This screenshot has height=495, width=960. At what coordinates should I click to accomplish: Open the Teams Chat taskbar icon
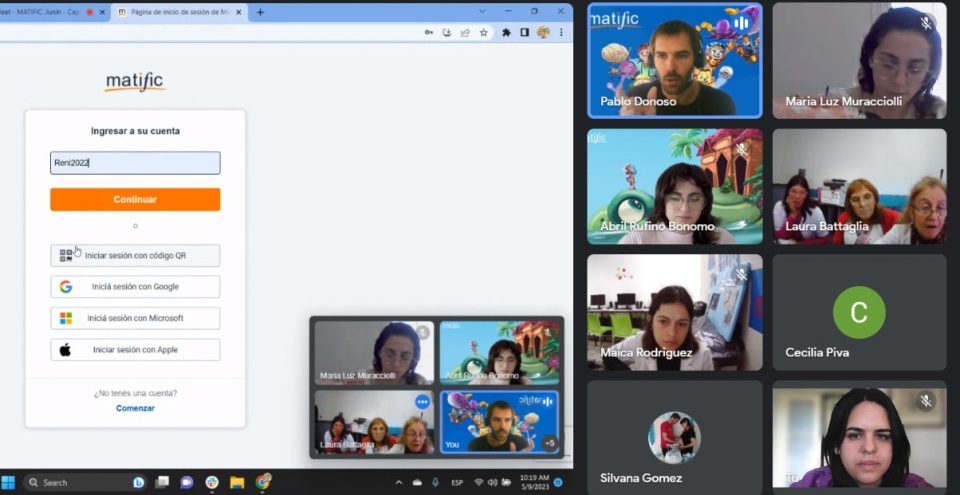click(x=187, y=482)
